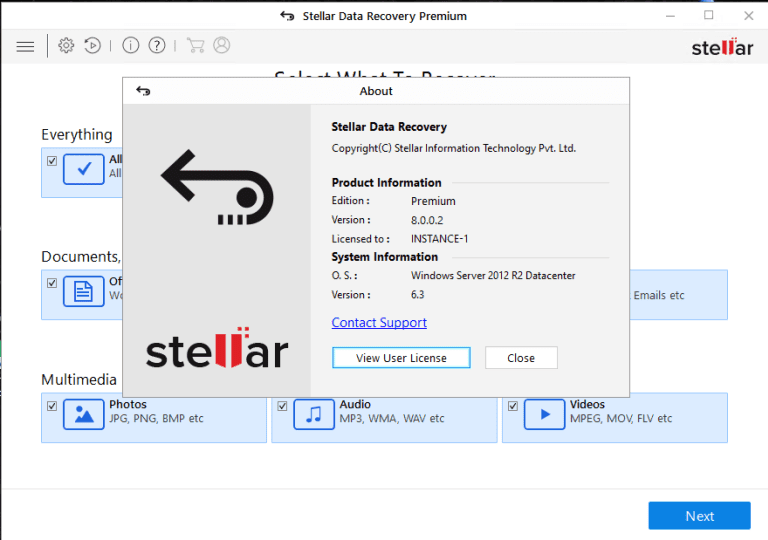Viewport: 768px width, 540px height.
Task: Toggle the Photos checkbox
Action: (52, 406)
